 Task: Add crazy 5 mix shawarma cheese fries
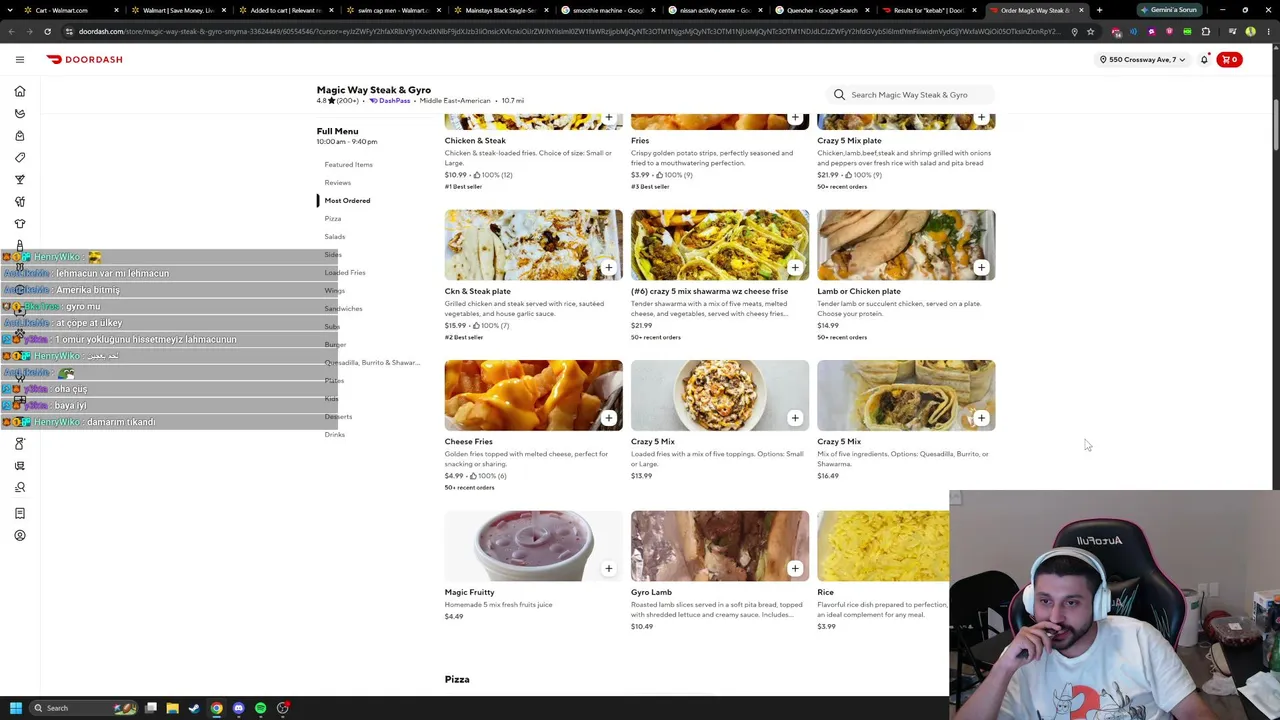[795, 267]
